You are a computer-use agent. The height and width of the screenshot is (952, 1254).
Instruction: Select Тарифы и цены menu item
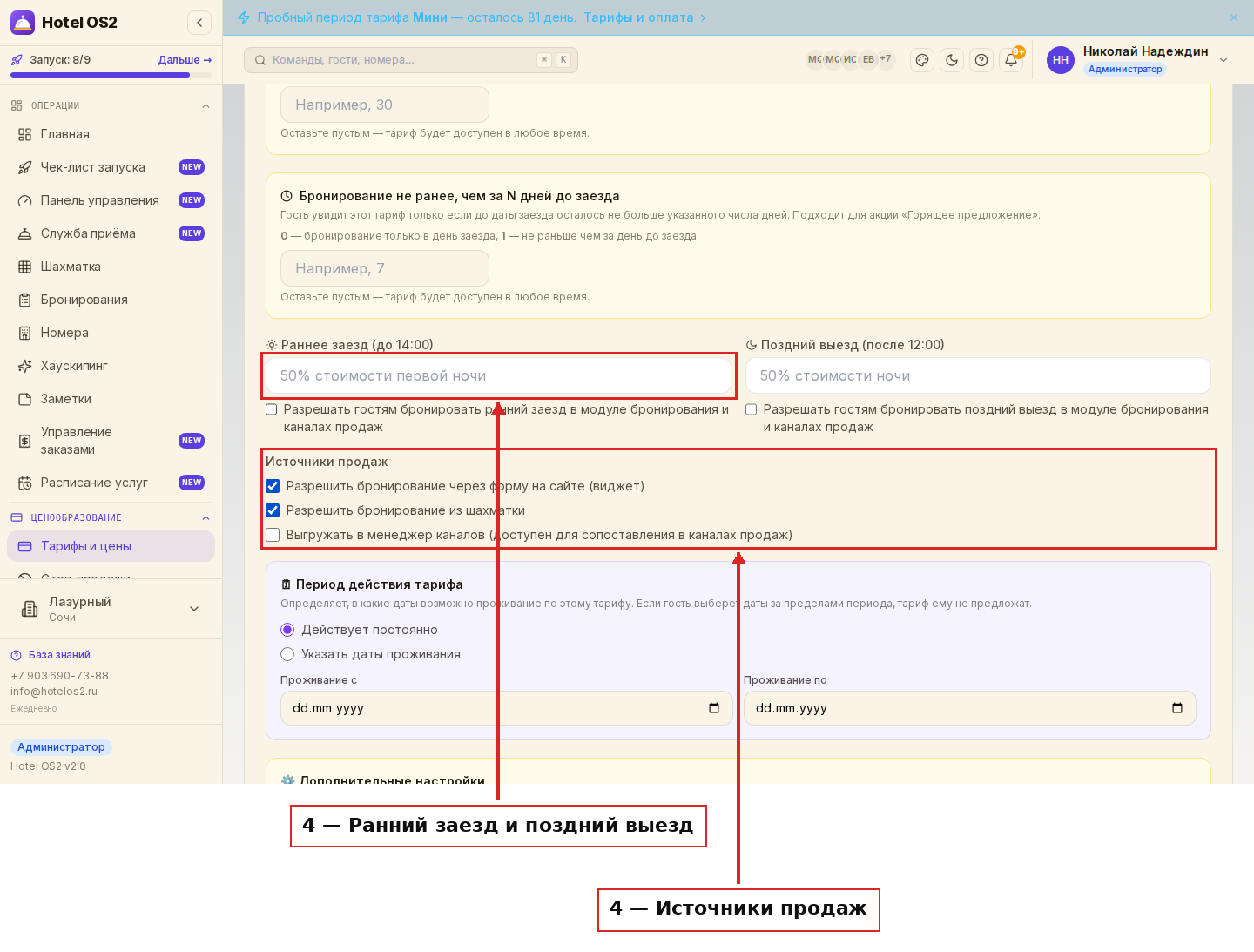[111, 546]
